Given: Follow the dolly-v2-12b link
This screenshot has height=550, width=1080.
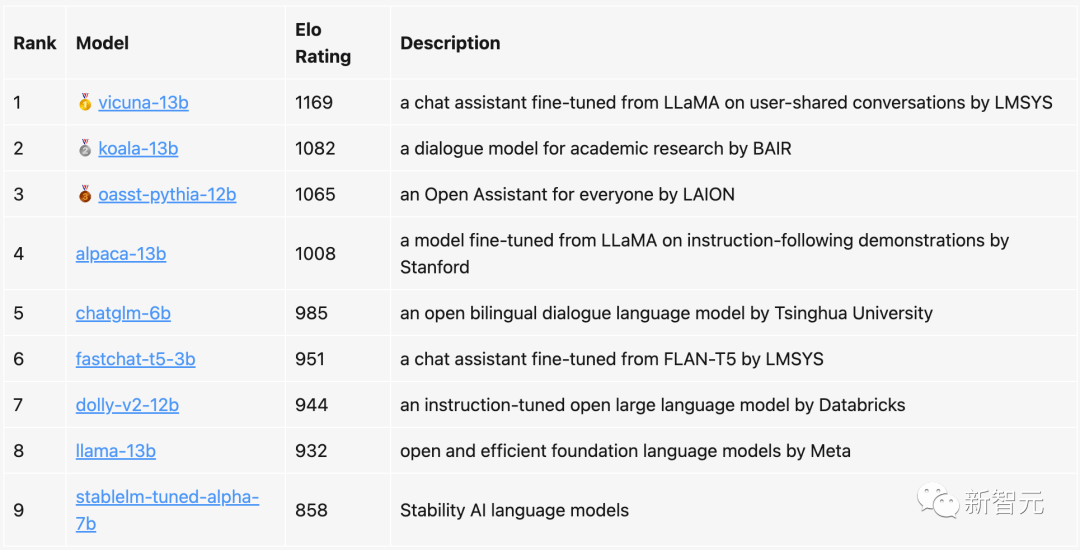Looking at the screenshot, I should 127,405.
